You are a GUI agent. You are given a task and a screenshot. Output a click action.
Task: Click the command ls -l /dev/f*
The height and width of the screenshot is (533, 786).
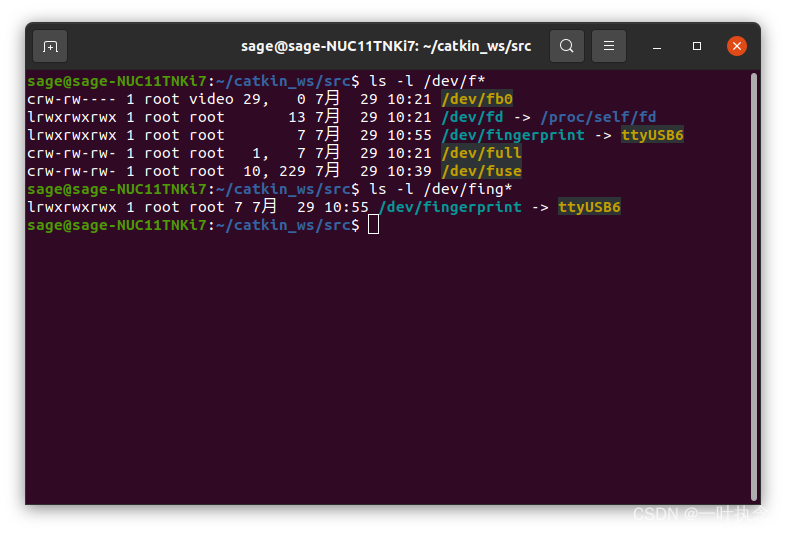(427, 81)
